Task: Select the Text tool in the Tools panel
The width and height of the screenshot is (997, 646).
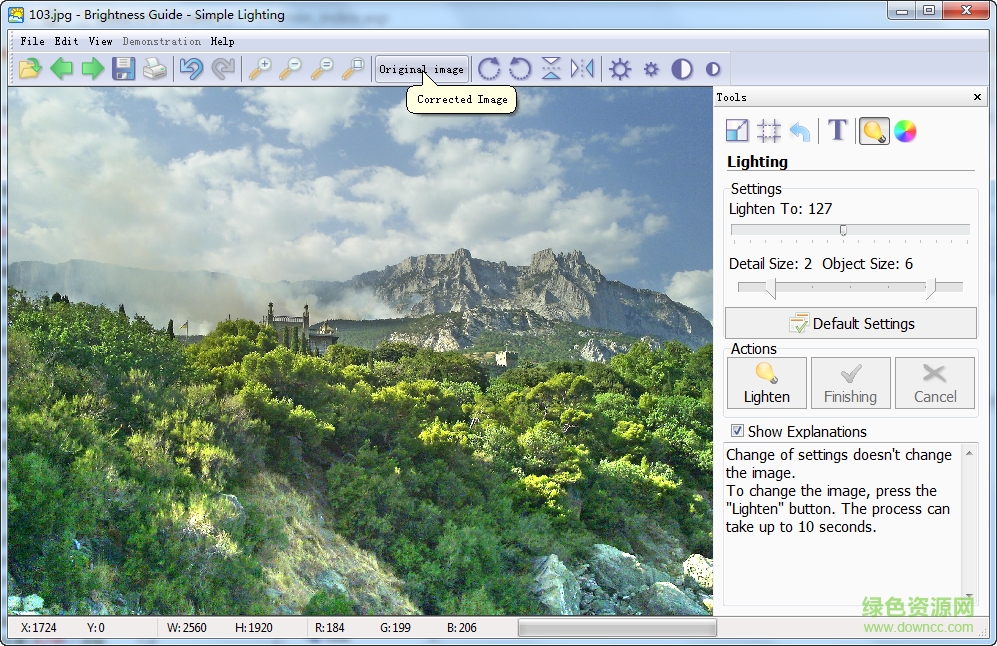Action: pos(837,130)
